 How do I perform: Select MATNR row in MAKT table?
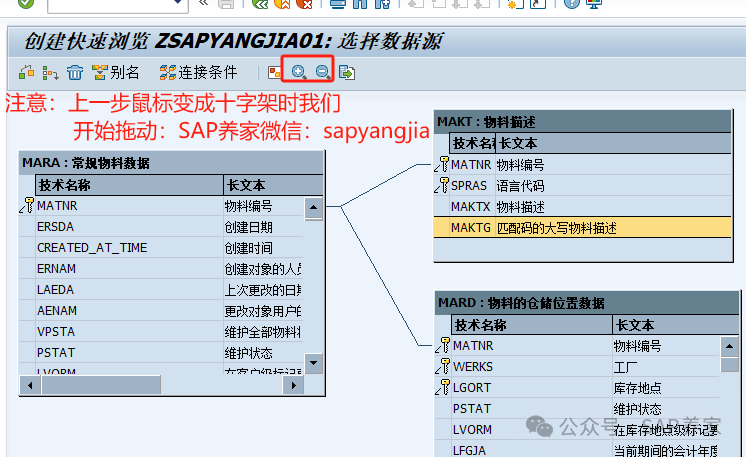(x=583, y=165)
